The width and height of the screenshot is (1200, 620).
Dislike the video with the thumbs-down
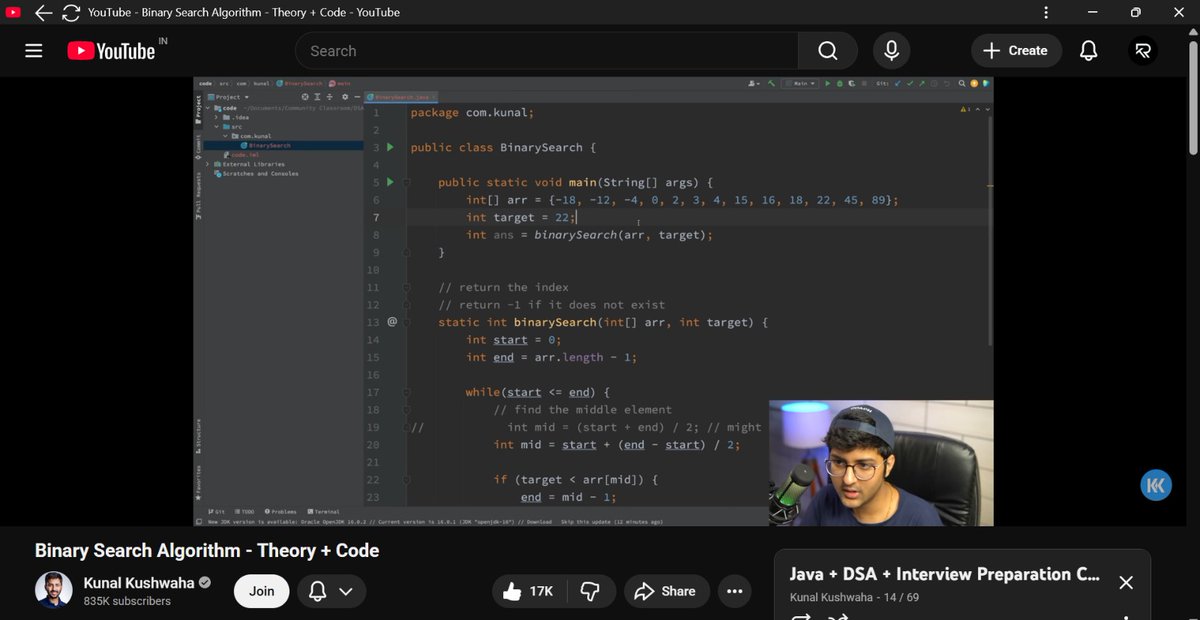click(590, 591)
